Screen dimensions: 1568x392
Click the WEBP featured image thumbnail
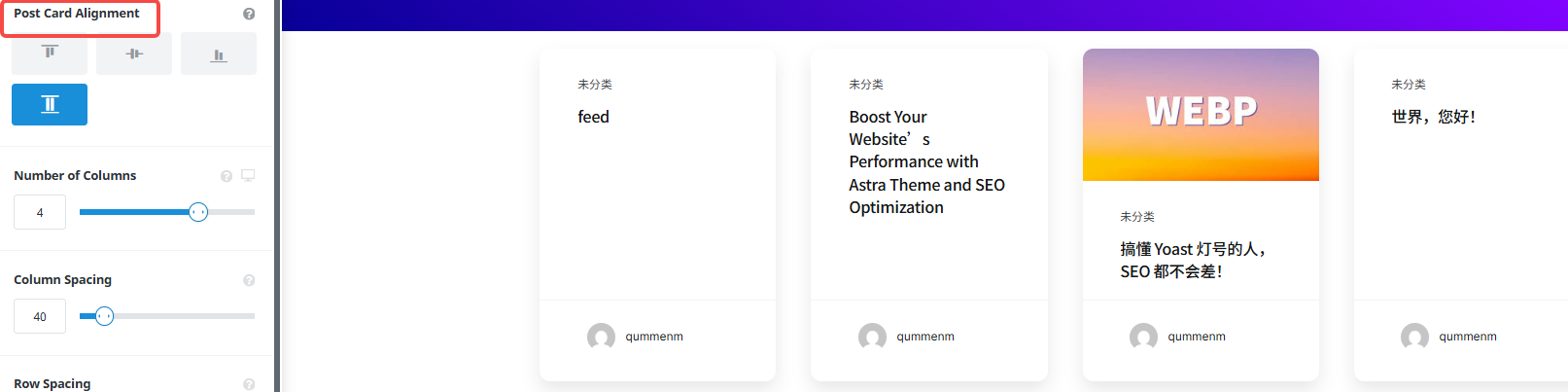pos(1201,115)
